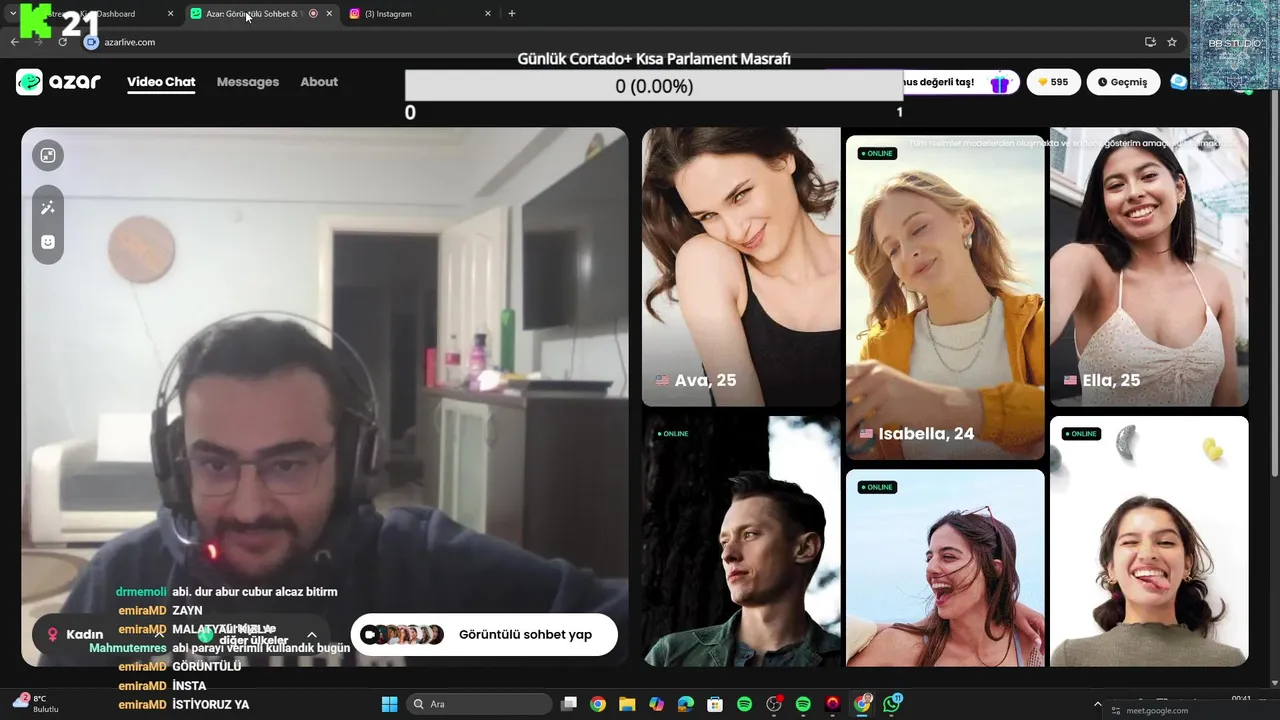The image size is (1280, 720).
Task: Open WhatsApp from the taskbar
Action: pyautogui.click(x=892, y=704)
